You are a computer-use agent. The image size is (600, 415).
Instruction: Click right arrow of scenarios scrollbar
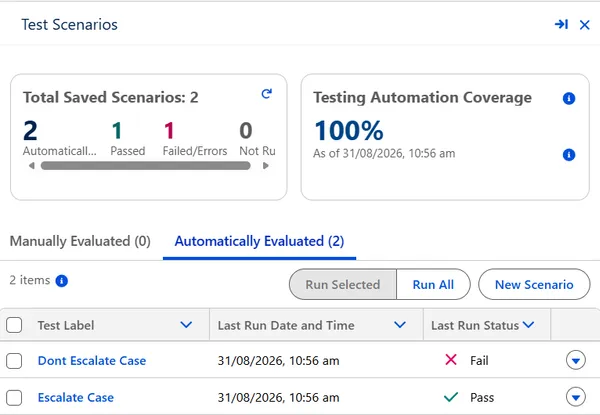(266, 166)
